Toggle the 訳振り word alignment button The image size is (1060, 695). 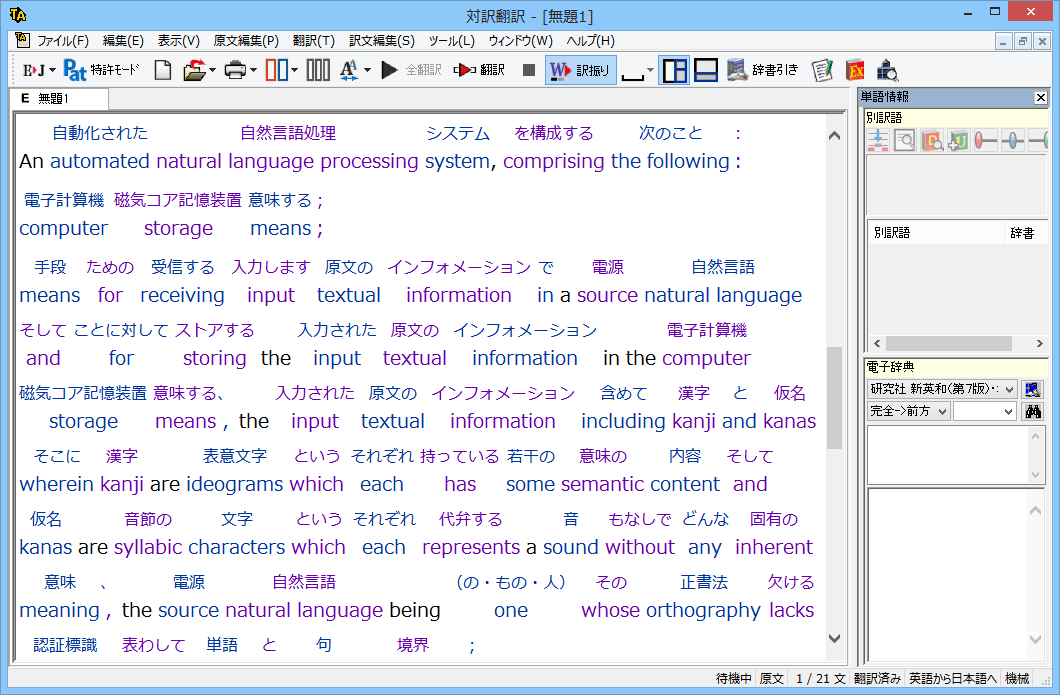[x=580, y=70]
